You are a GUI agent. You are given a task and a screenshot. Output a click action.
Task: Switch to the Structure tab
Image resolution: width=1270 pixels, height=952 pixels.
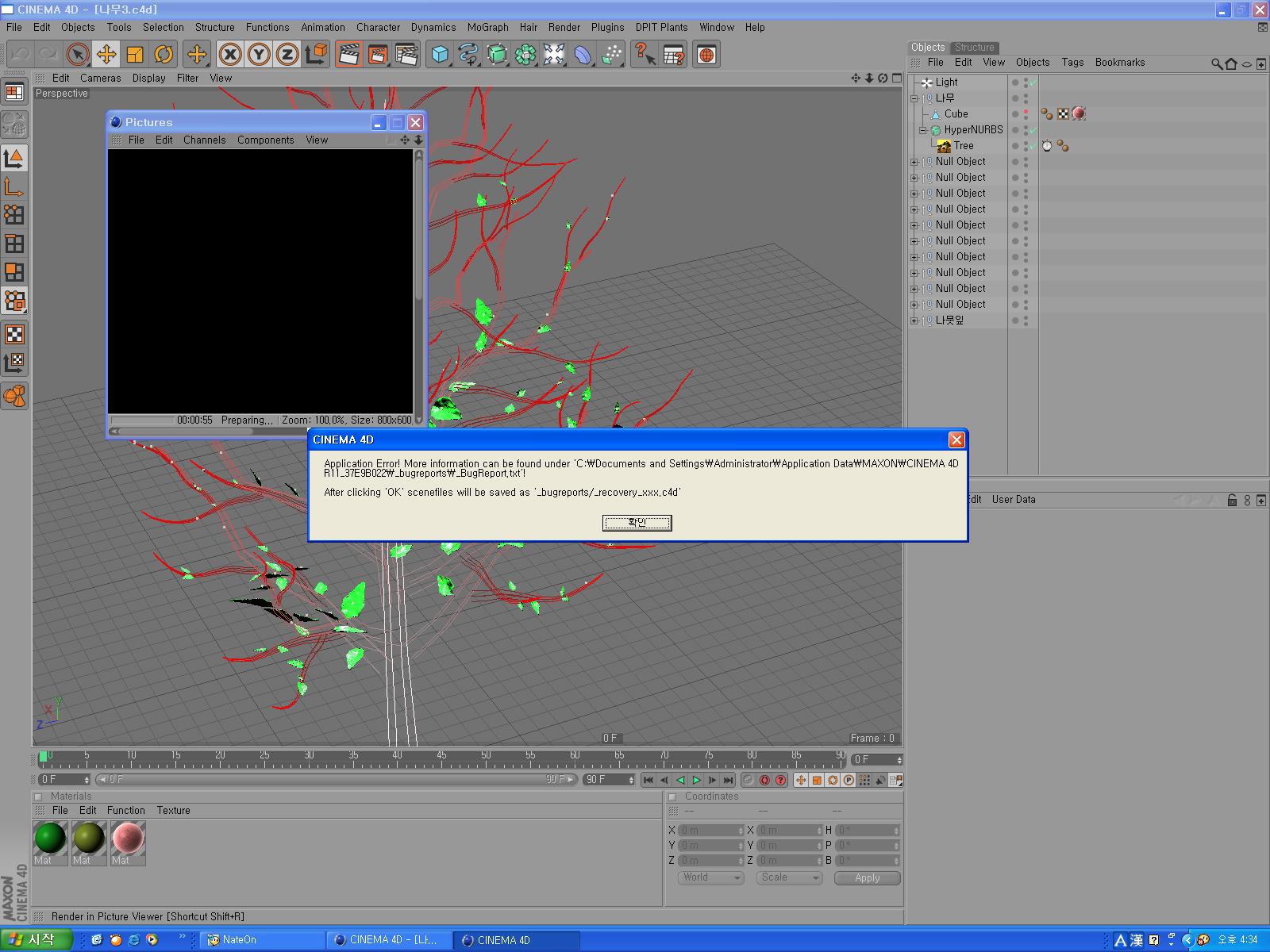(974, 47)
